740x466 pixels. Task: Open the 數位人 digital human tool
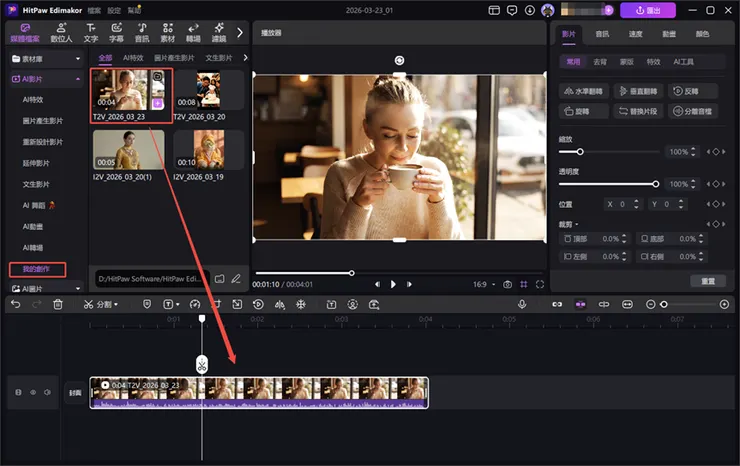[x=62, y=34]
